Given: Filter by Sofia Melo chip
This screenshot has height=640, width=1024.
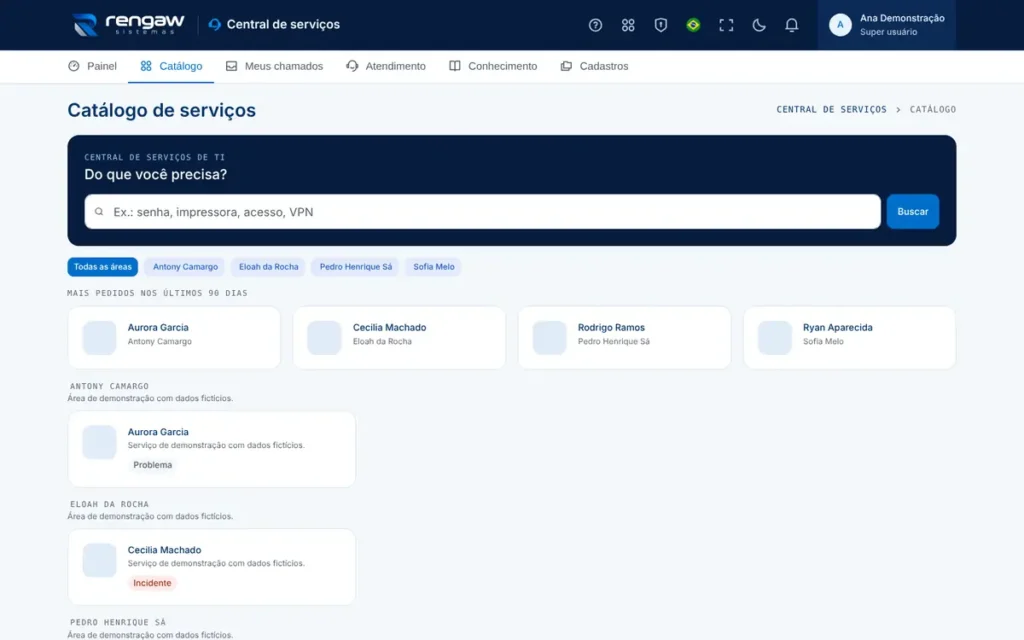Looking at the screenshot, I should coord(434,266).
